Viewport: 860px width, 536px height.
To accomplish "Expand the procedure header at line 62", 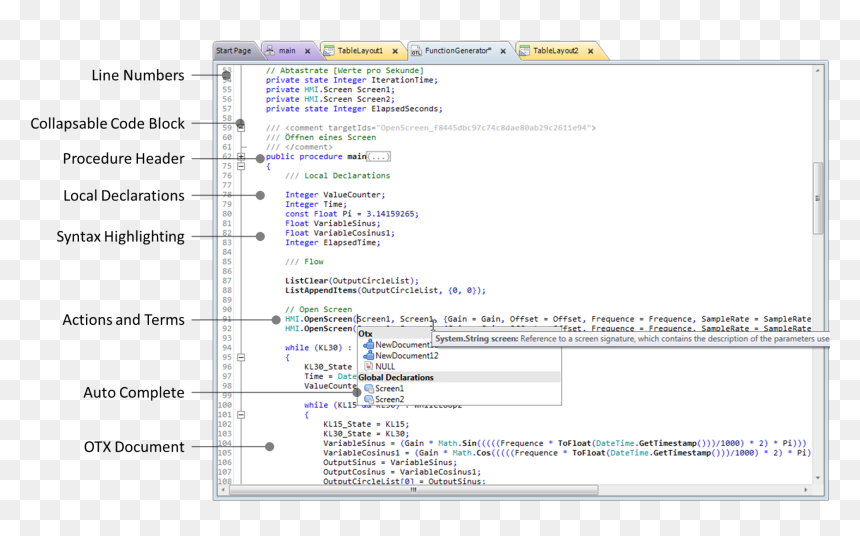I will tap(241, 157).
